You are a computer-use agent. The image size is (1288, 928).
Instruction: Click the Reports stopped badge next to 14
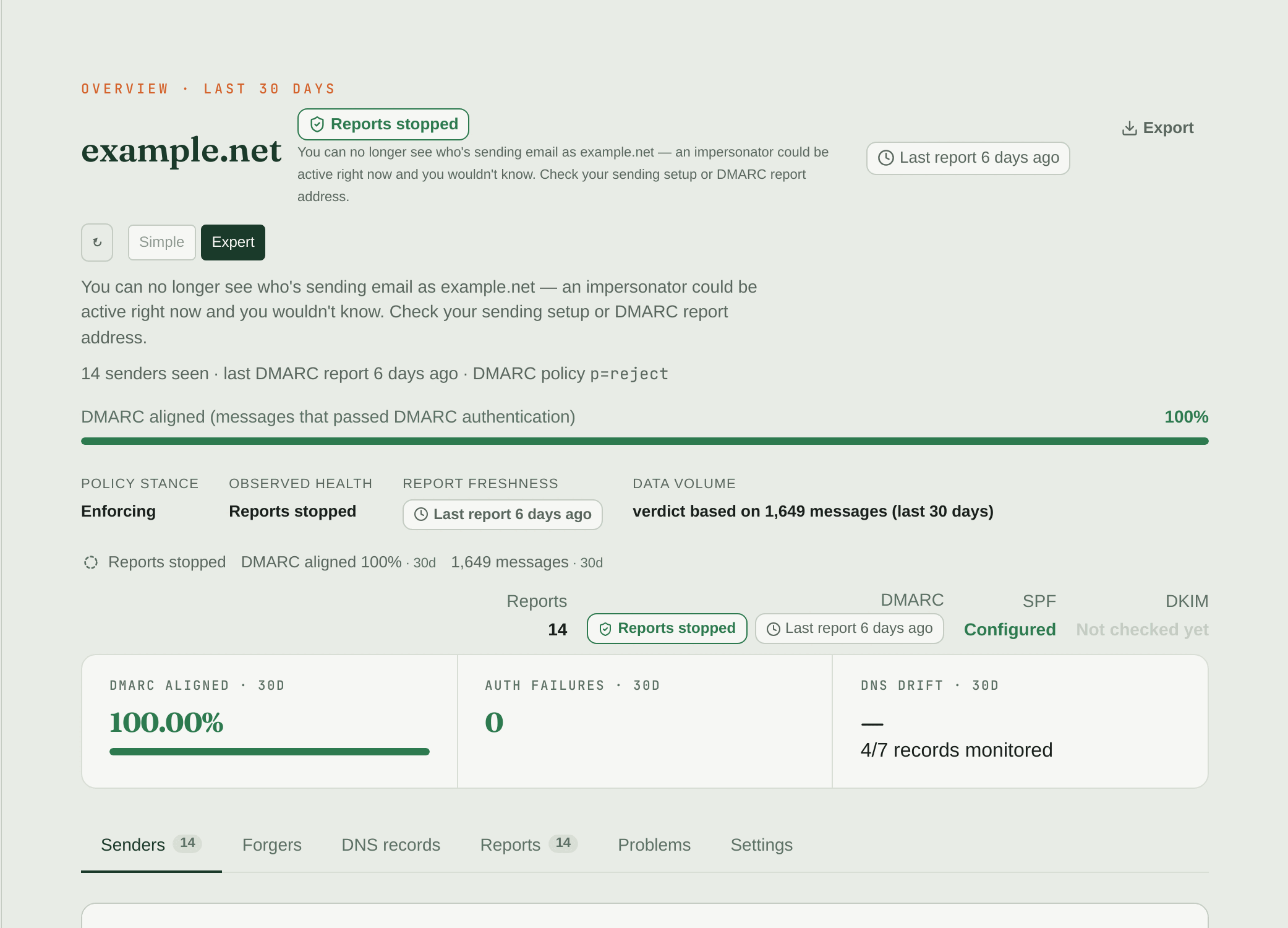(x=667, y=629)
